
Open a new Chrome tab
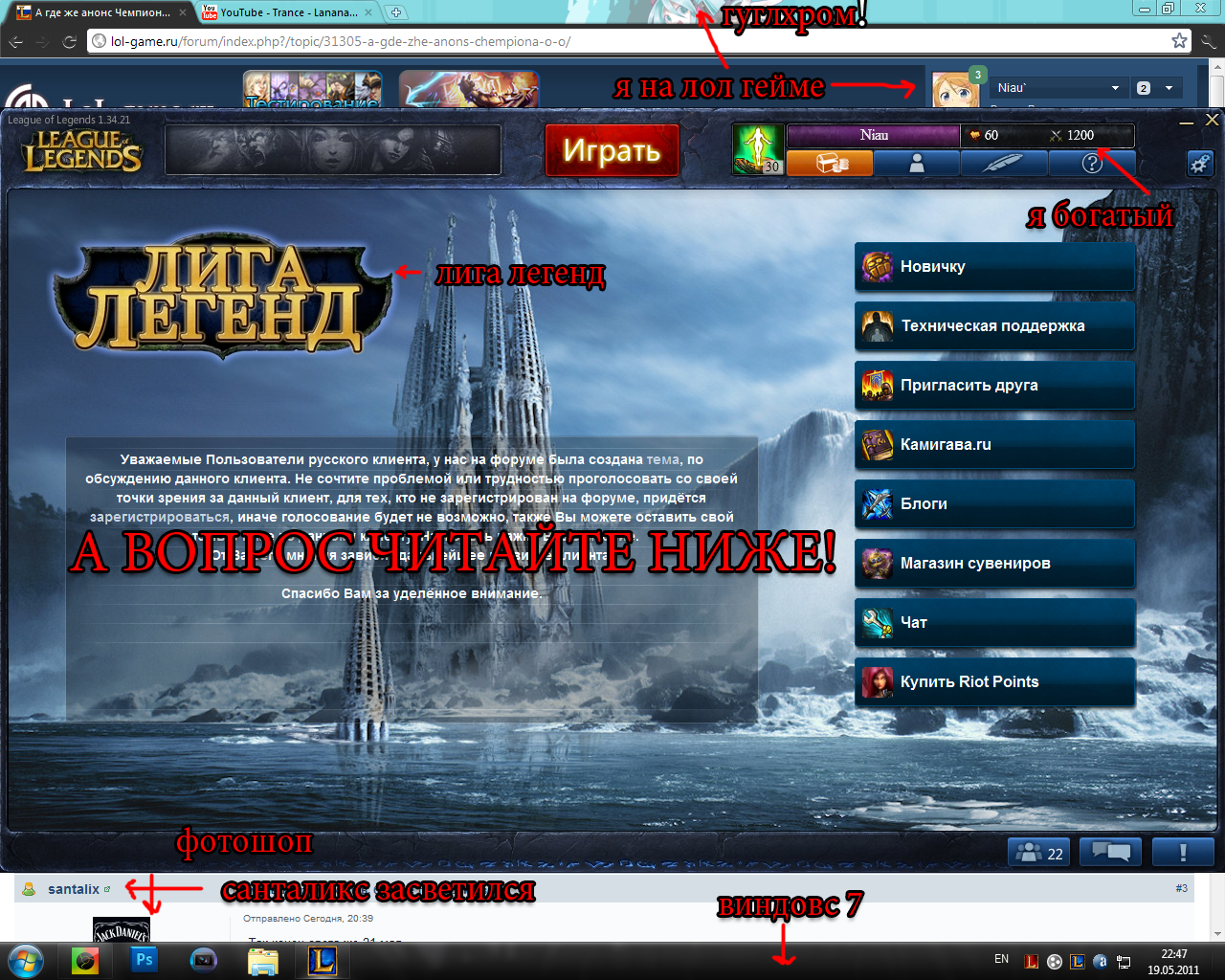coord(395,12)
